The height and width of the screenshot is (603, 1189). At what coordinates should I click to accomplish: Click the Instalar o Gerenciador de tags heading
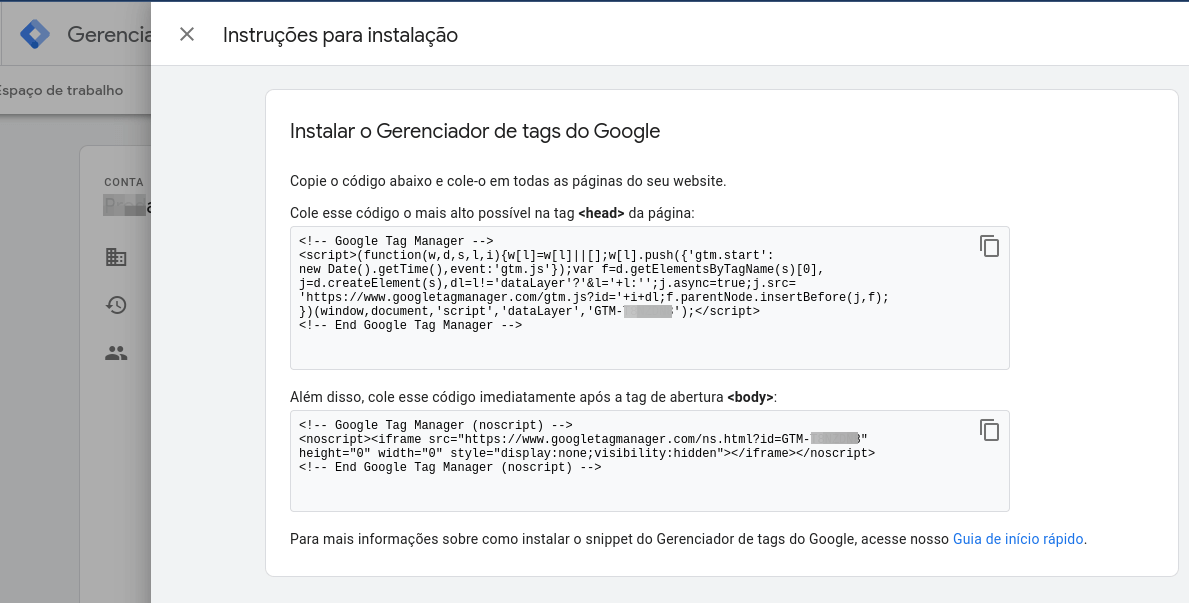click(x=475, y=130)
